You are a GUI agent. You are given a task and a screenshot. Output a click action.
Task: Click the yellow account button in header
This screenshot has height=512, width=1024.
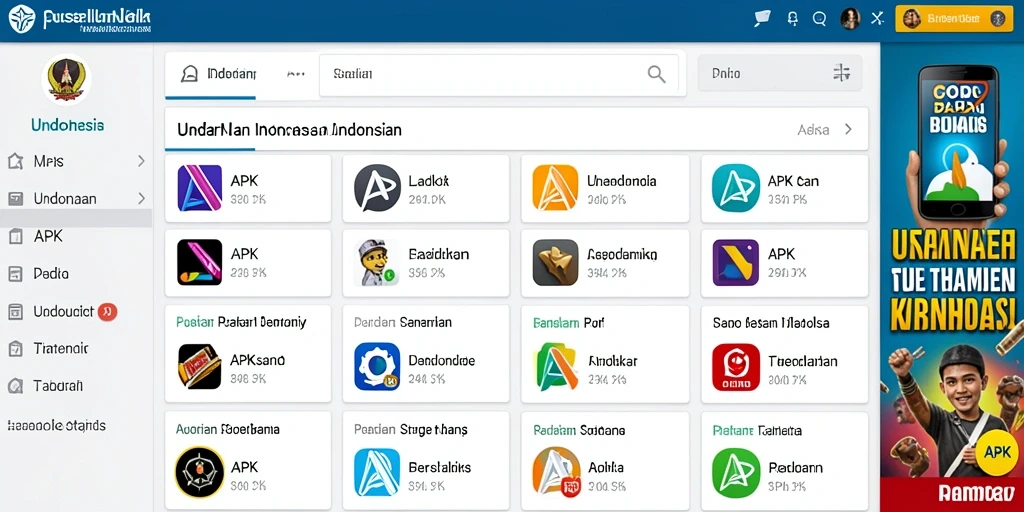(953, 19)
